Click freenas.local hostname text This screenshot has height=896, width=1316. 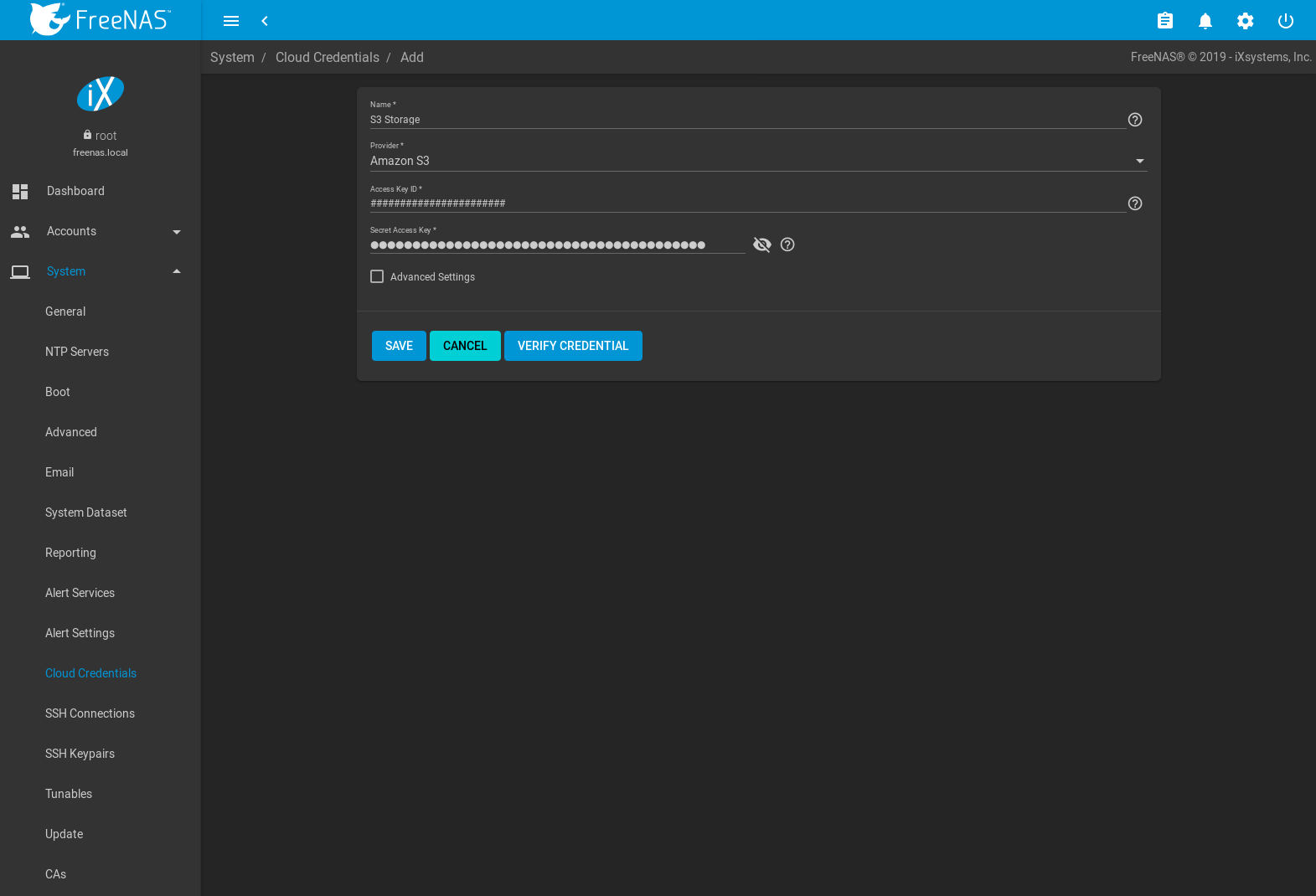[x=101, y=152]
